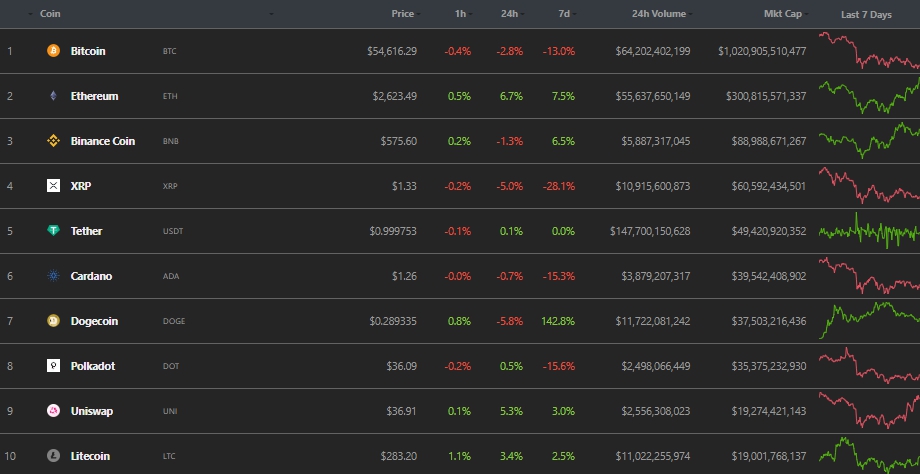Sort by 24h Volume column header
The image size is (920, 474).
click(x=659, y=14)
